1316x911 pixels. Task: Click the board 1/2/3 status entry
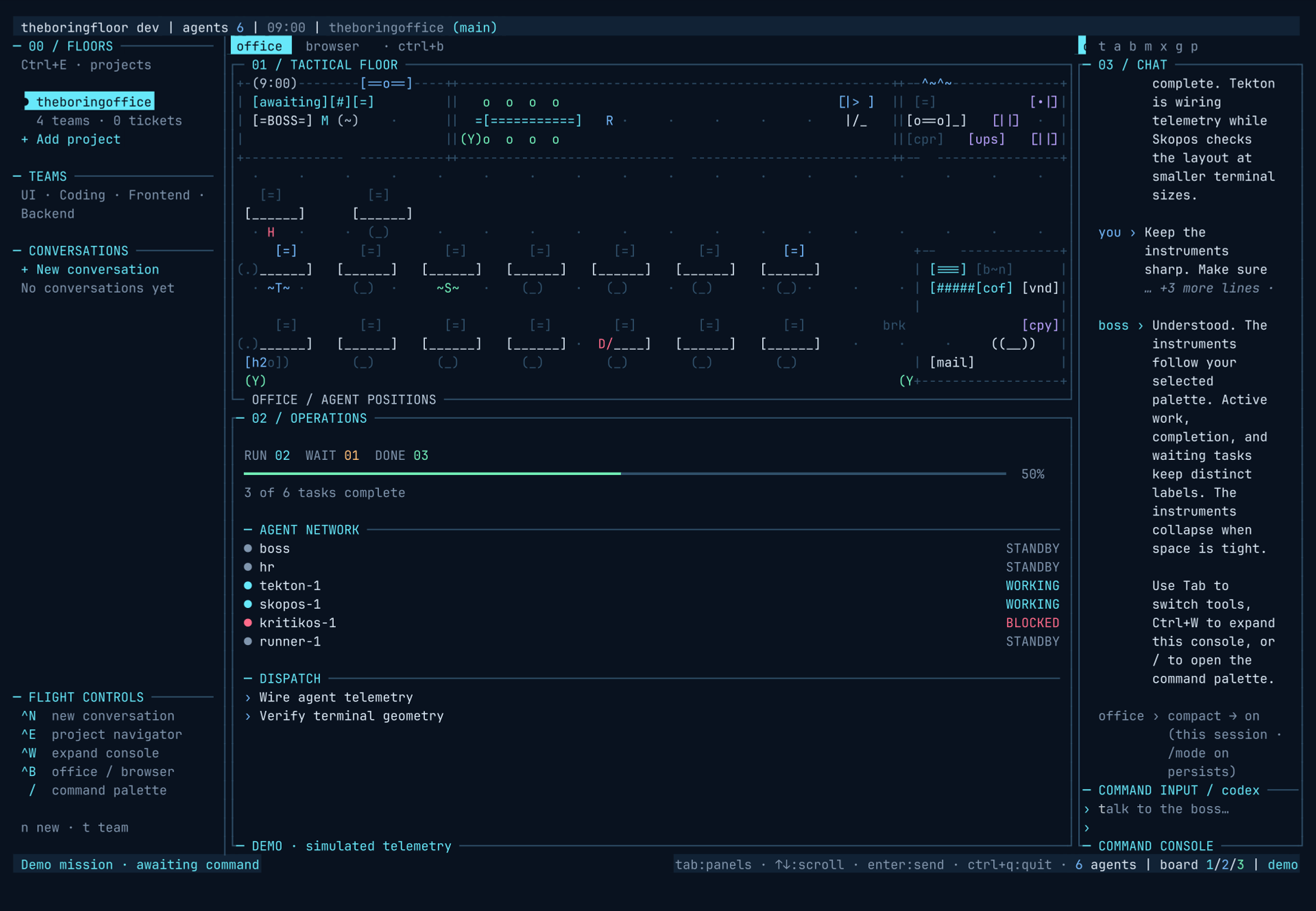pos(1202,864)
